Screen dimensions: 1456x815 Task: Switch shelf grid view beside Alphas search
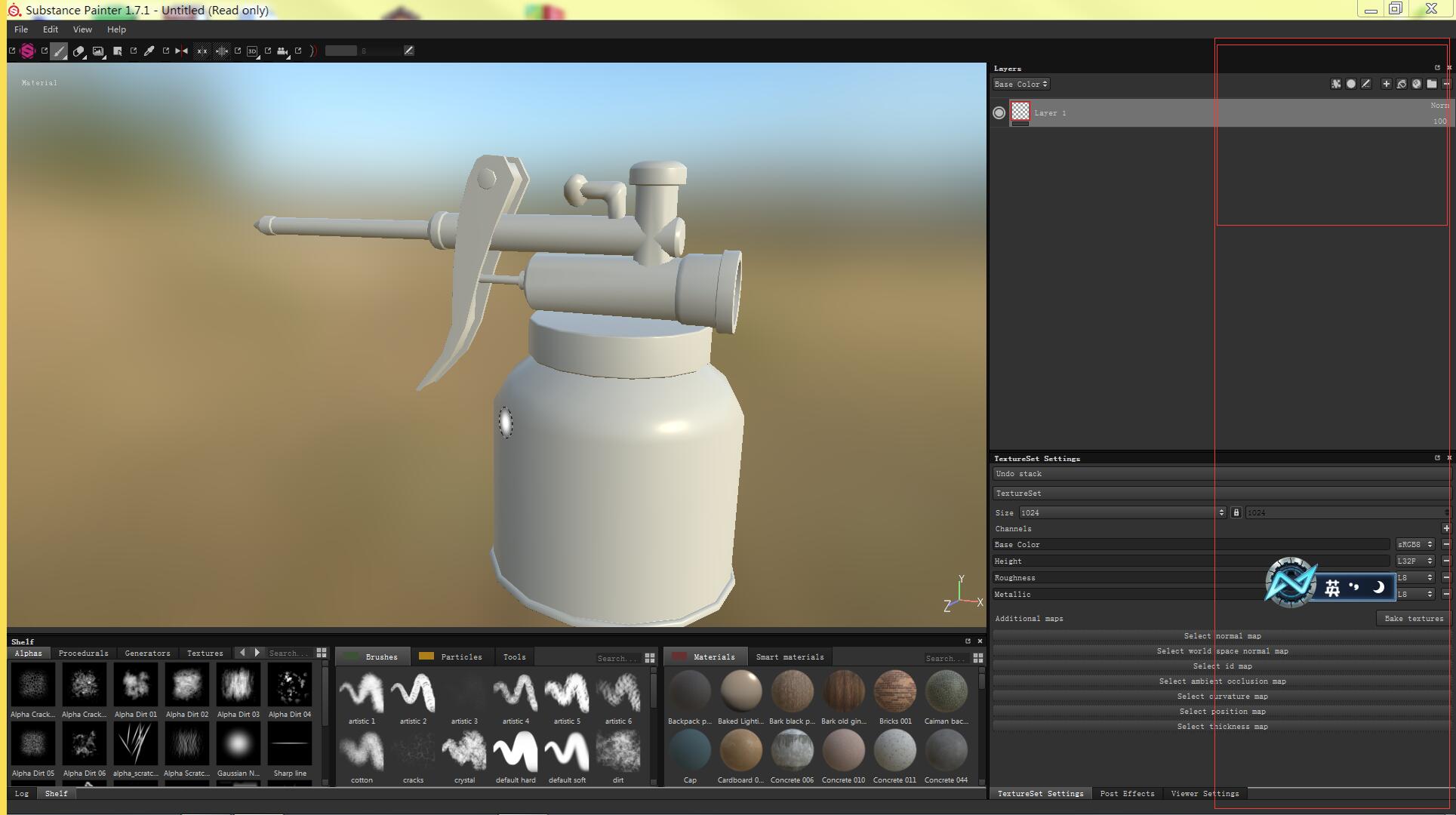(322, 653)
